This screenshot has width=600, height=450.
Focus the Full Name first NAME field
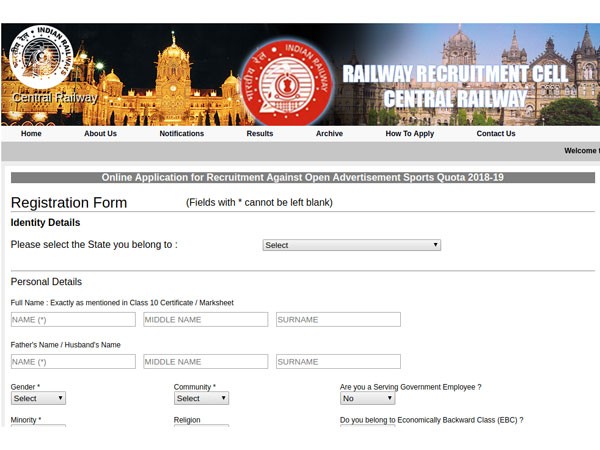(x=73, y=320)
